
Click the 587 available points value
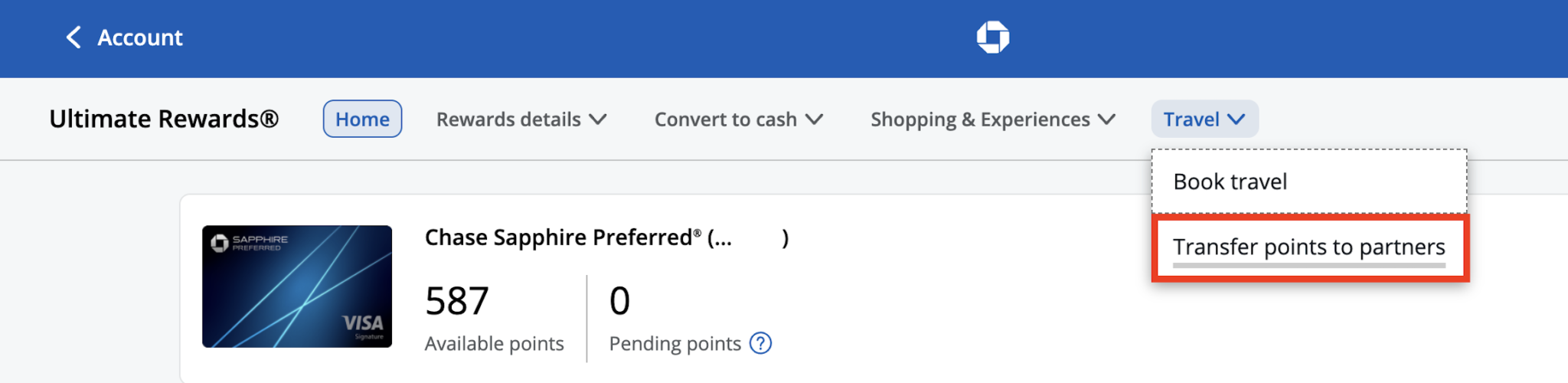(456, 300)
